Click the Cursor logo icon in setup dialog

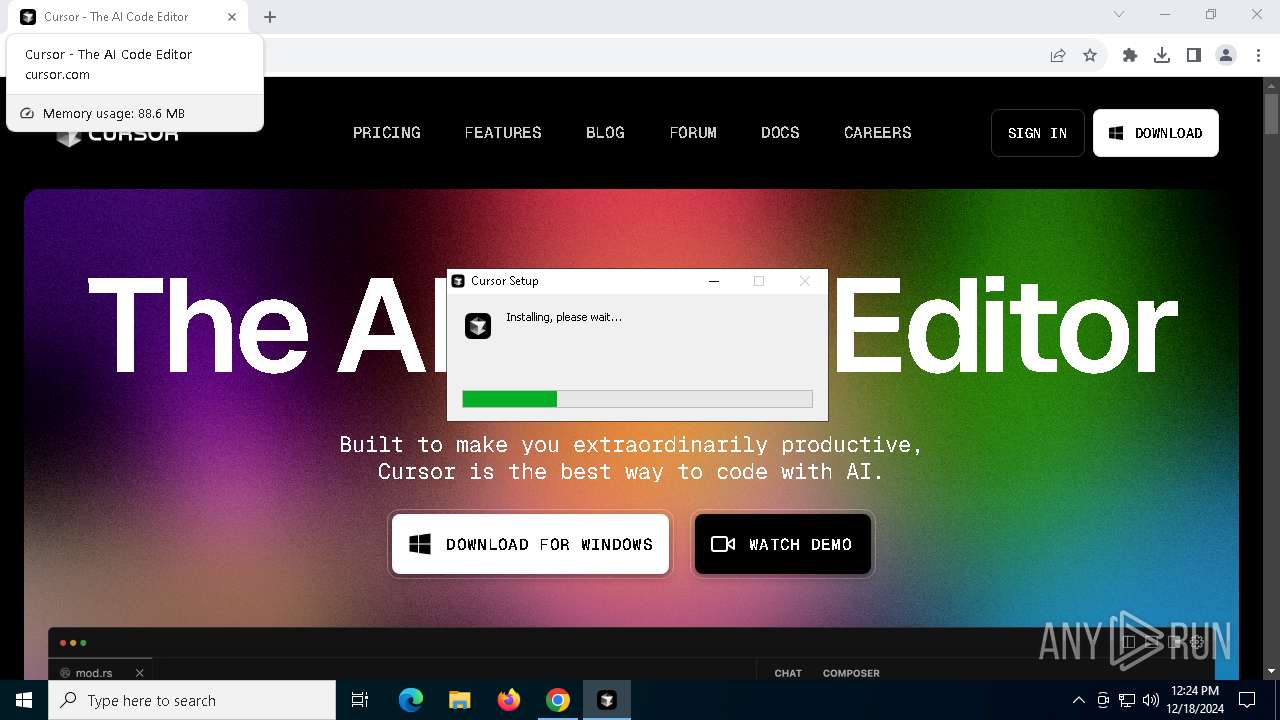(478, 325)
